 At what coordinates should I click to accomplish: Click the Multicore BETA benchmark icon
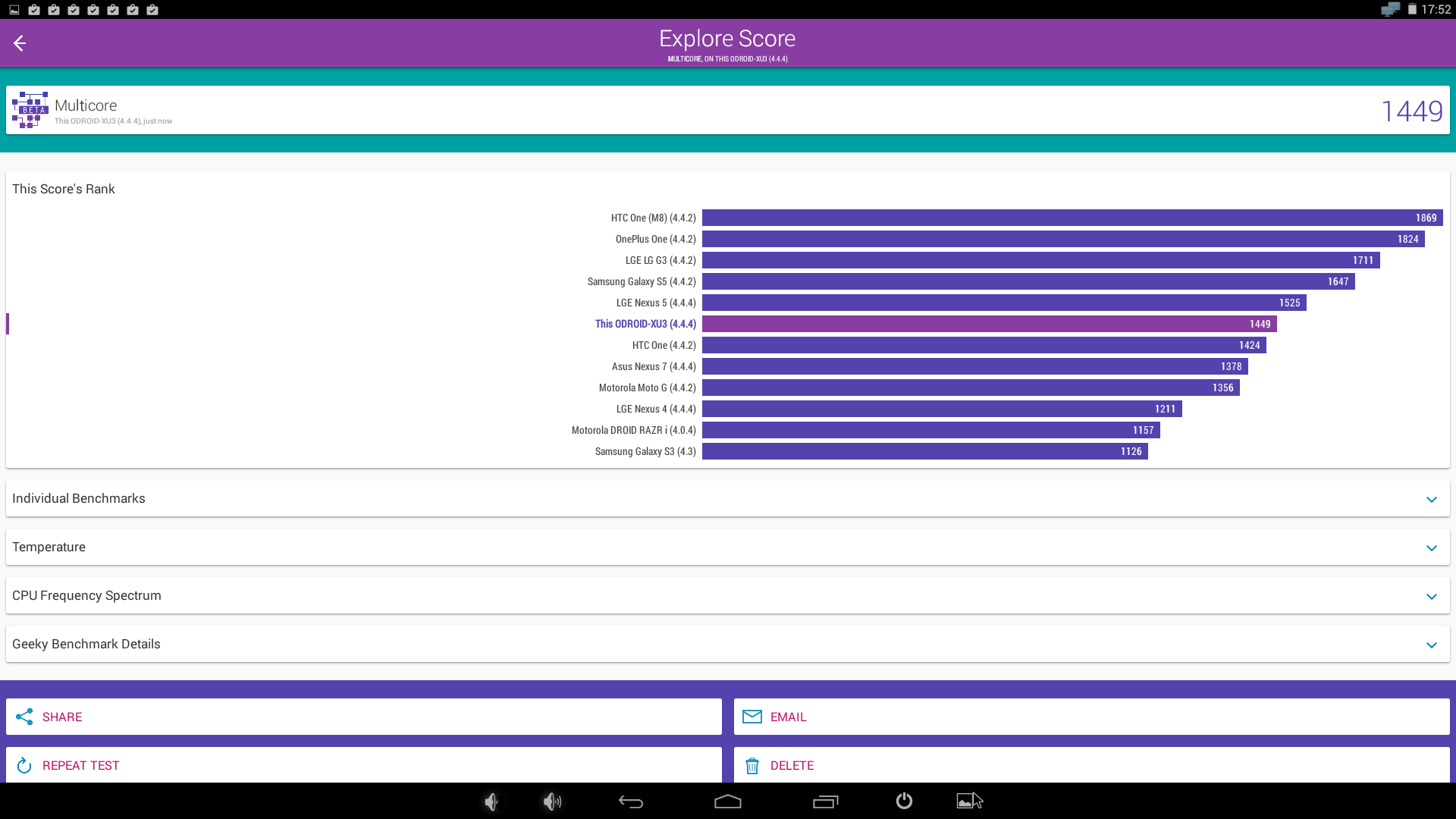pos(30,110)
